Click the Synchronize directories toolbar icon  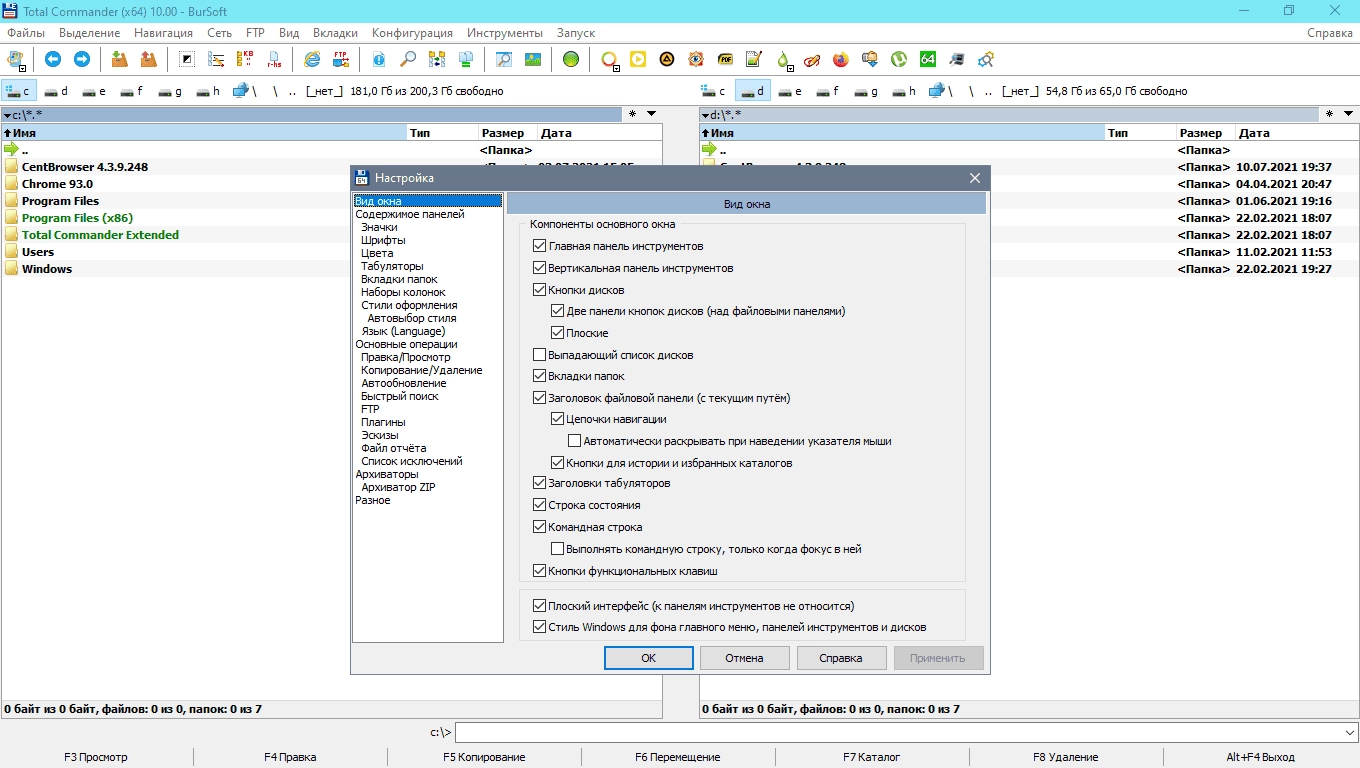pos(437,59)
